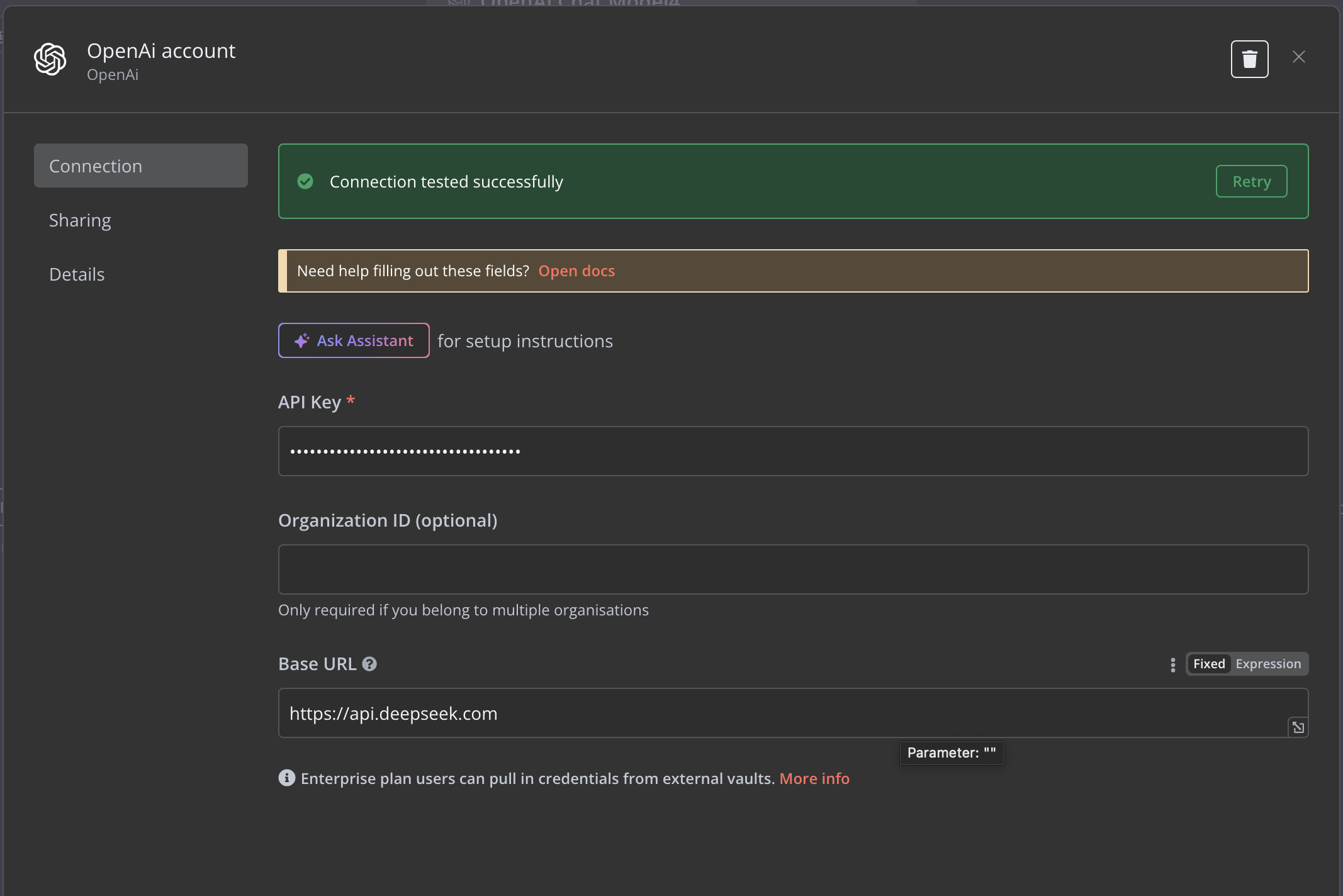Open the Sharing tab
Screen dimensions: 1343x896
click(80, 220)
